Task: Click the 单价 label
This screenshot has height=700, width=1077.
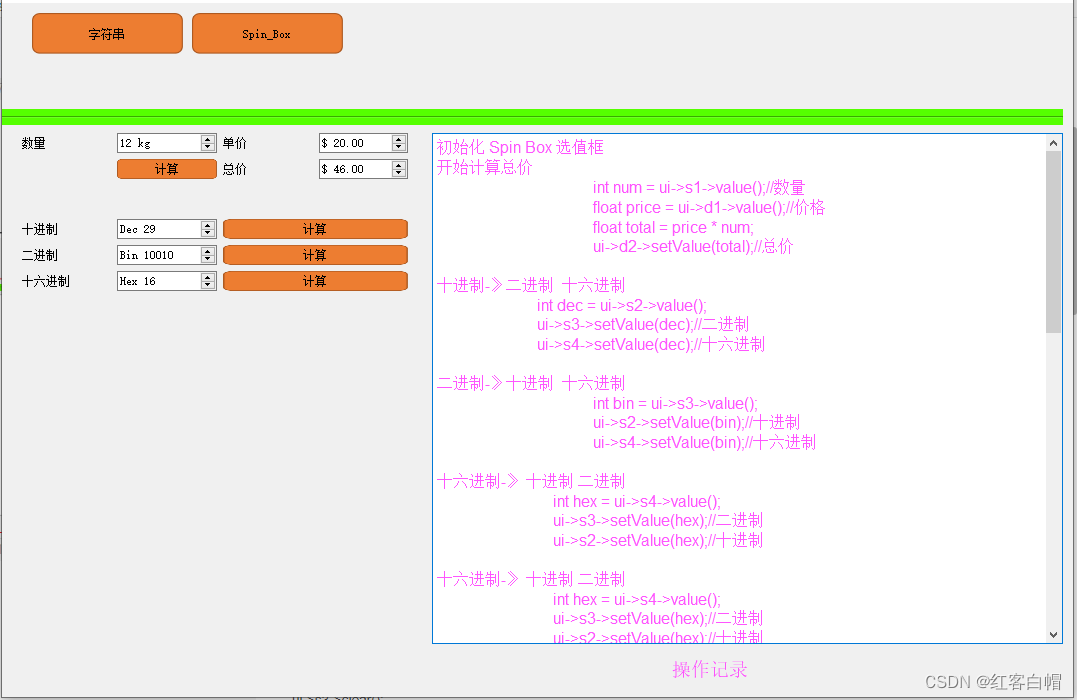Action: 235,143
